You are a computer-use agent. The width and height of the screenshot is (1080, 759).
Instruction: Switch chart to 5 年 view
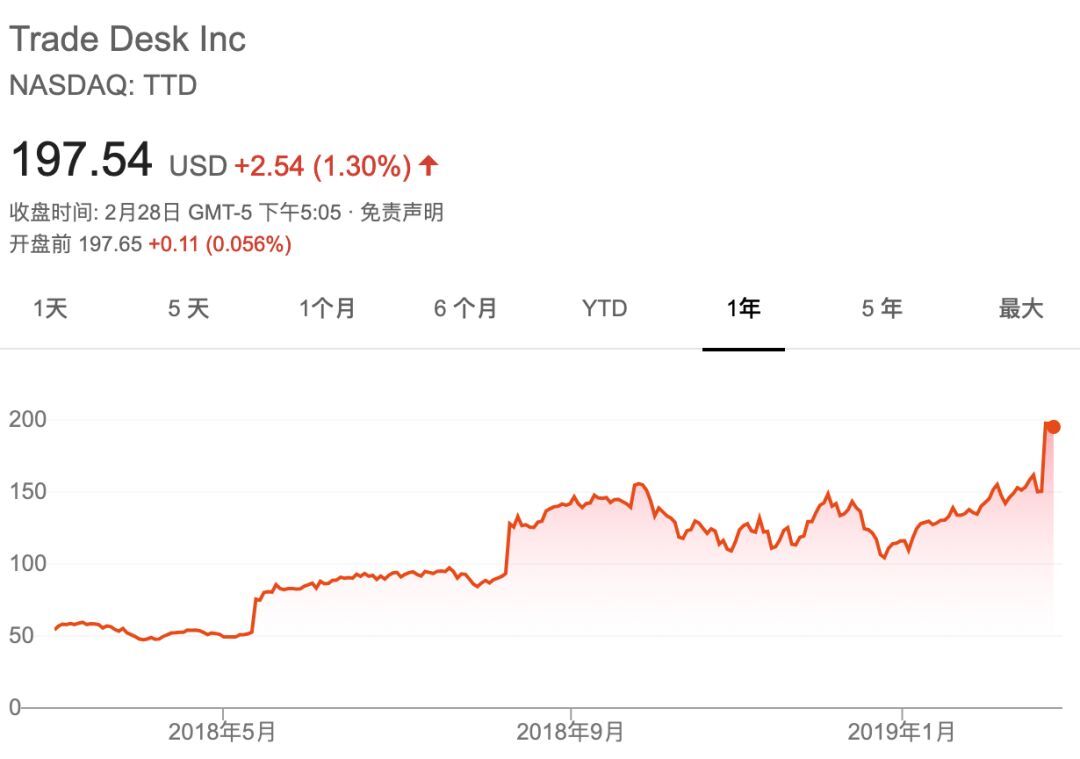click(882, 308)
